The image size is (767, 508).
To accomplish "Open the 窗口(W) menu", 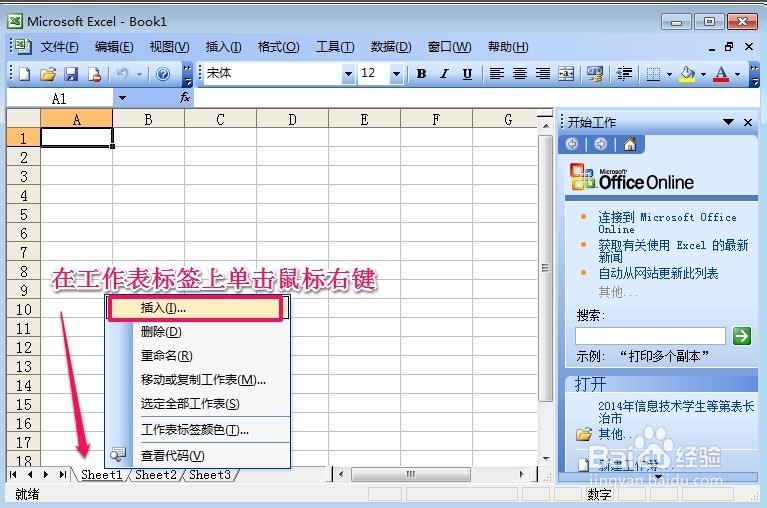I will pos(449,47).
